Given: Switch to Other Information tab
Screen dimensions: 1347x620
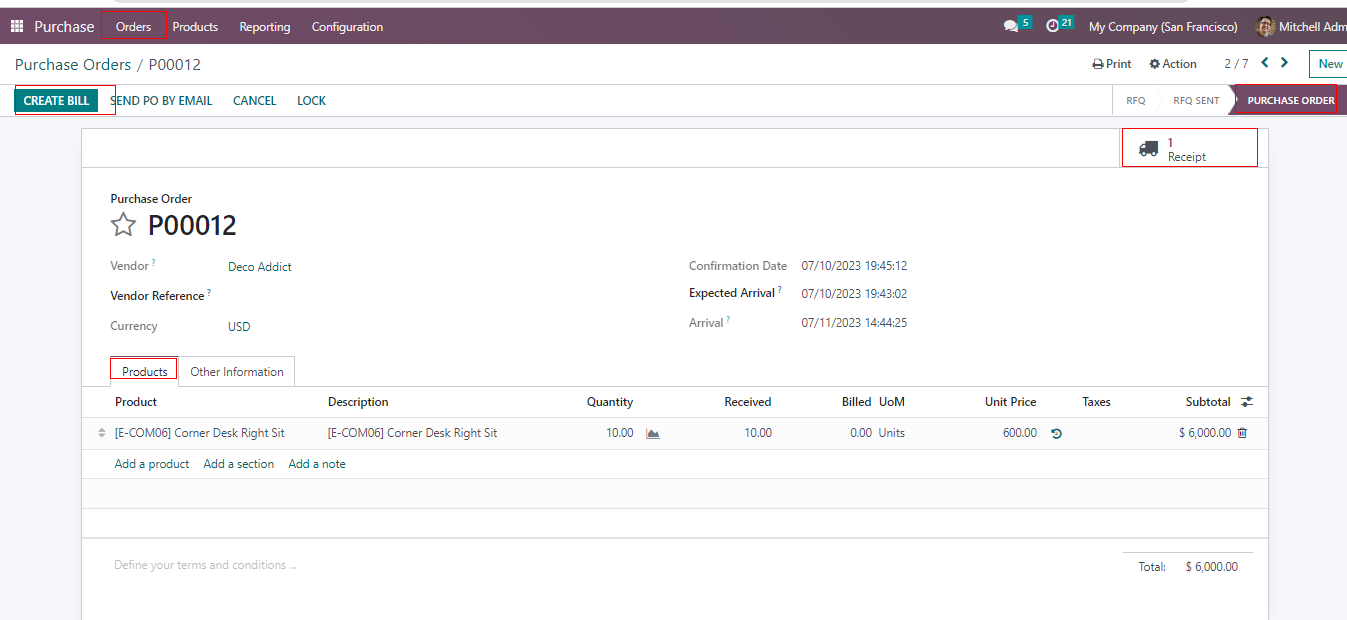Looking at the screenshot, I should (237, 372).
